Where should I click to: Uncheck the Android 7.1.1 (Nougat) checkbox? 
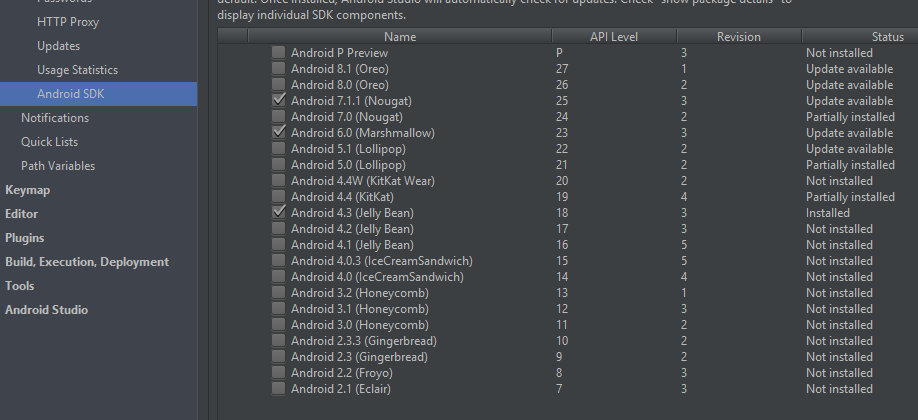coord(278,101)
